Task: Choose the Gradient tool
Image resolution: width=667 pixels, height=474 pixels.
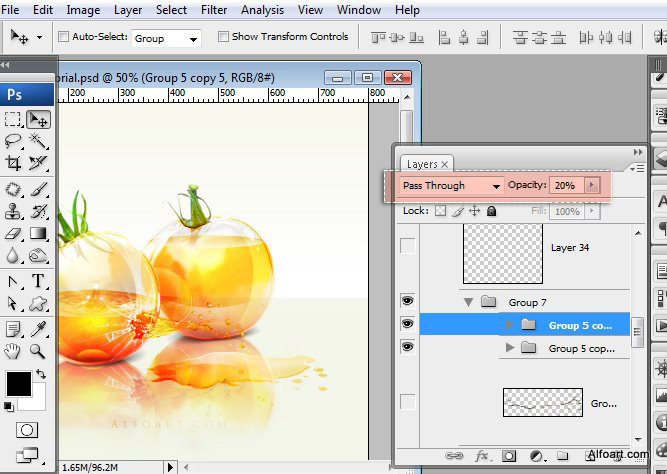Action: (38, 233)
